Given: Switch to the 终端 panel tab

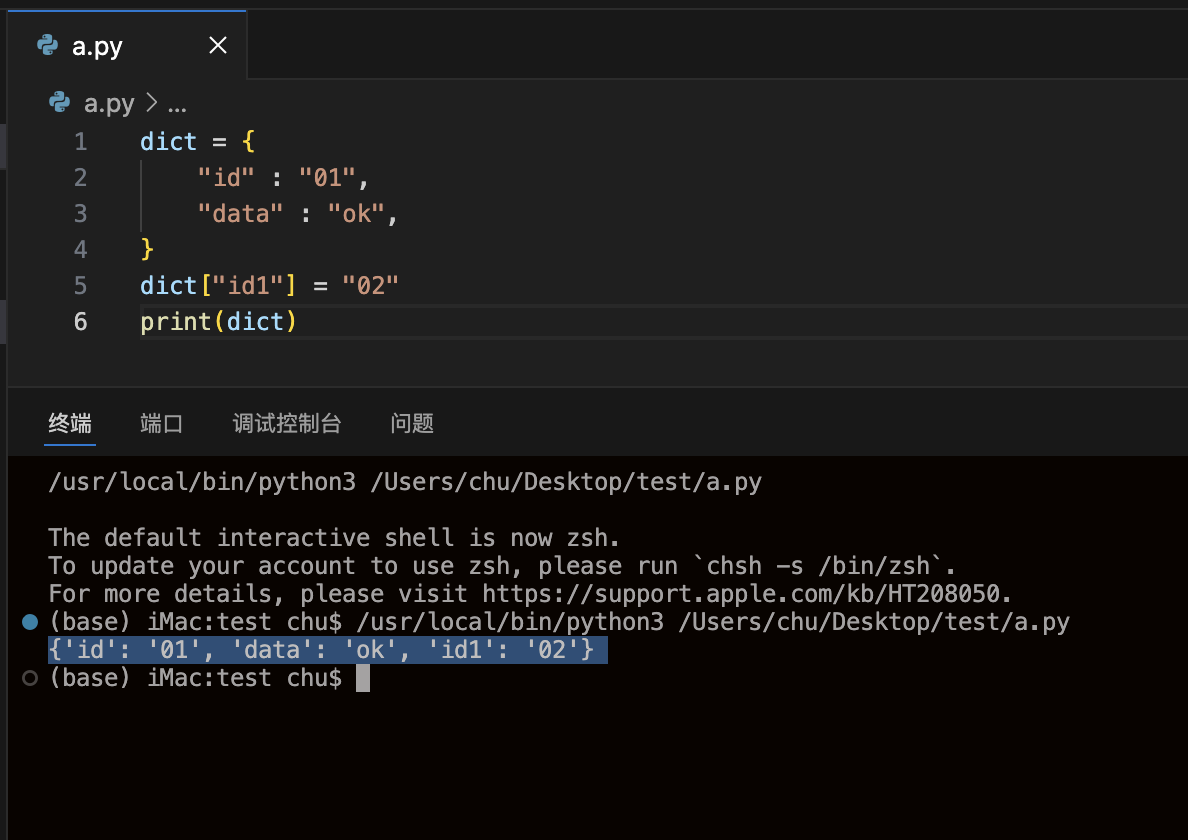Looking at the screenshot, I should point(71,423).
